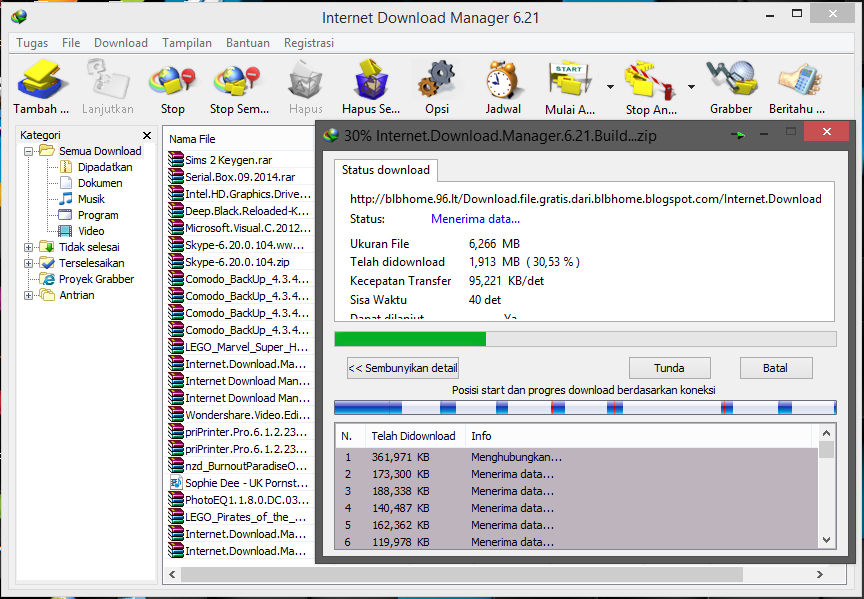Click the Hapus Selesai toolbar icon
864x599 pixels.
click(x=371, y=80)
